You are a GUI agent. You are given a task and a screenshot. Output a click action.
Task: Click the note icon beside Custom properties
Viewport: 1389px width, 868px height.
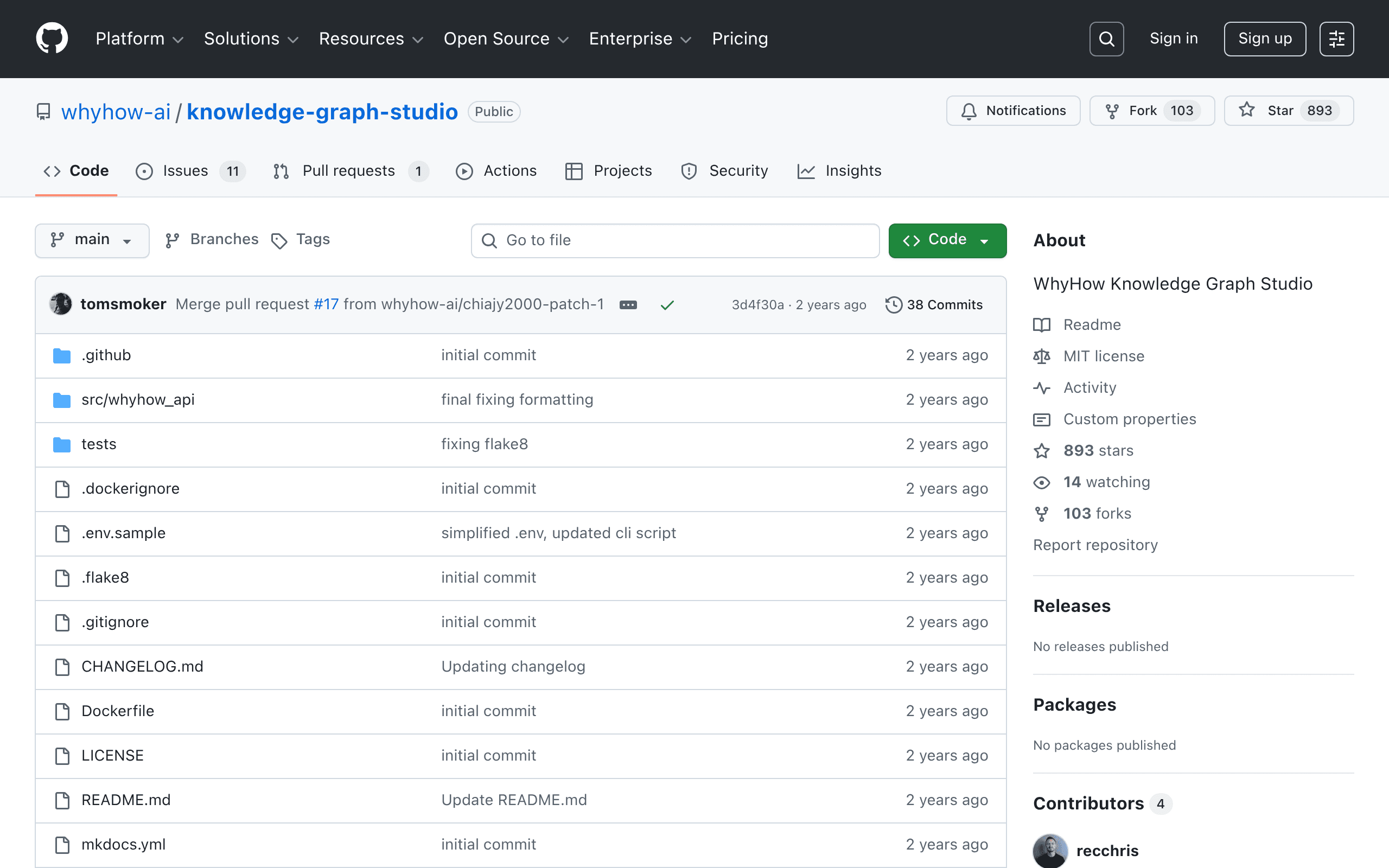(x=1042, y=420)
